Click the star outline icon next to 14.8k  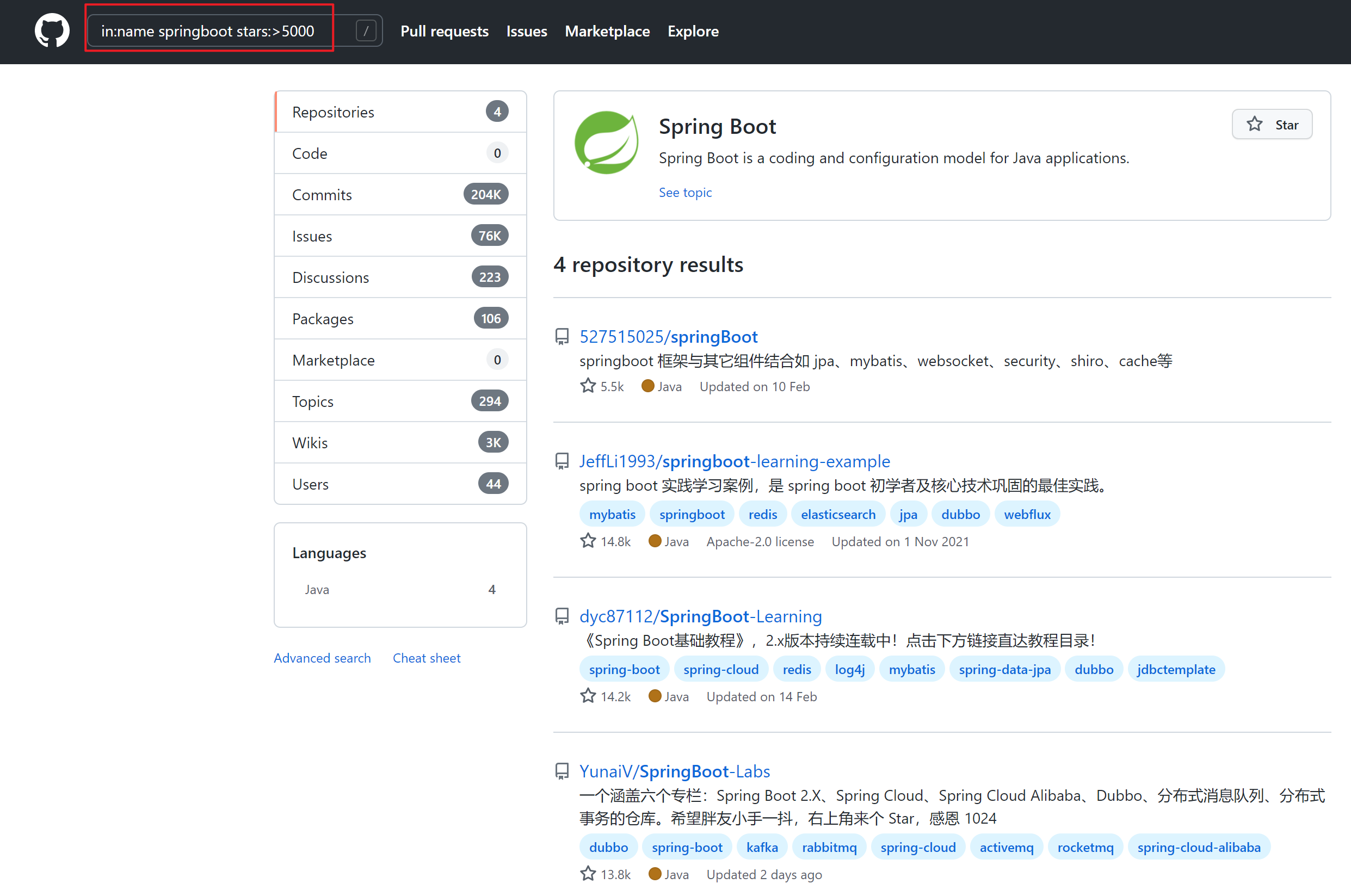click(588, 541)
